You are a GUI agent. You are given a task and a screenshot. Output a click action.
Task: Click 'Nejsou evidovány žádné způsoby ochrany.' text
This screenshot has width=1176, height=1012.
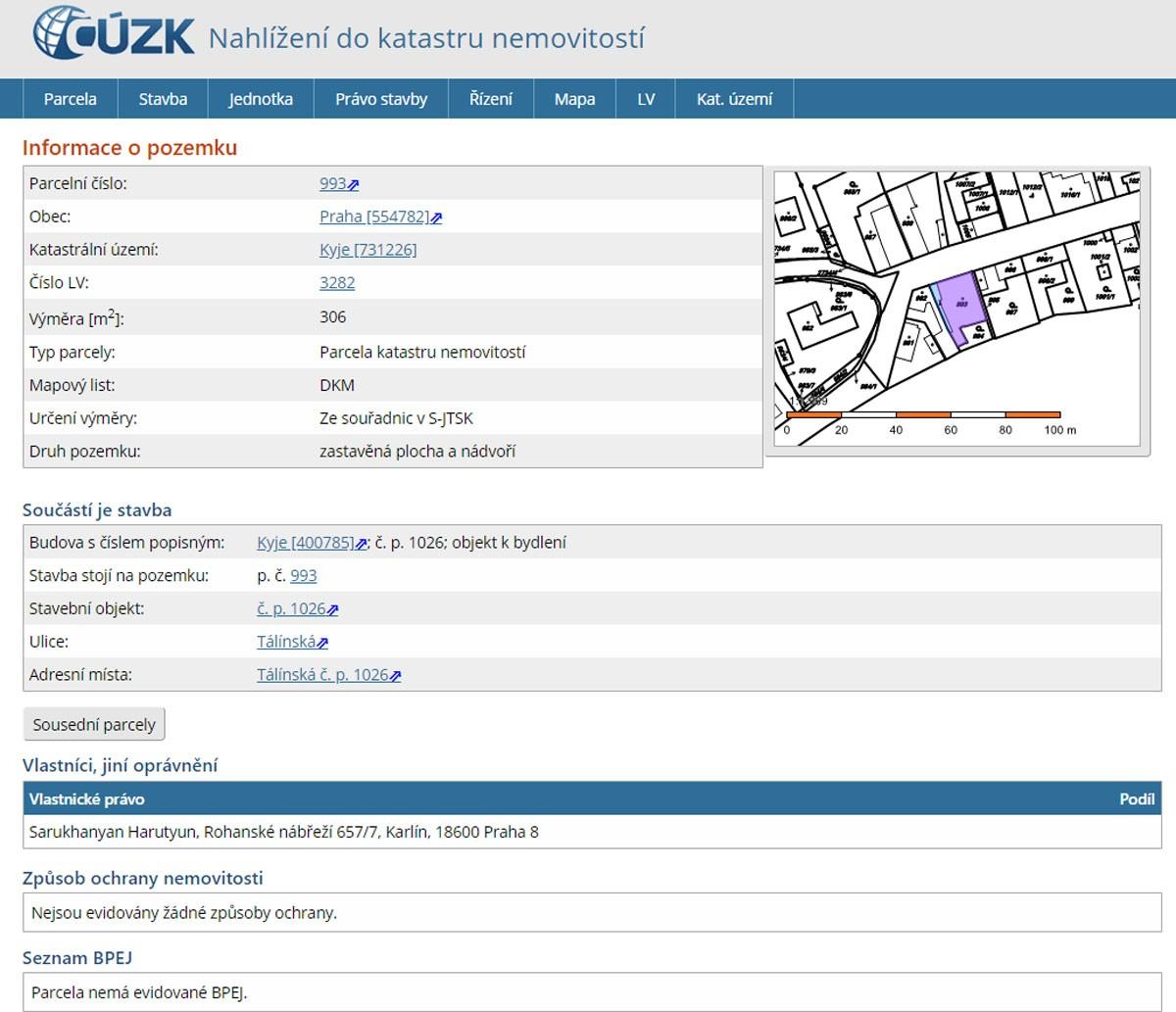tap(184, 913)
